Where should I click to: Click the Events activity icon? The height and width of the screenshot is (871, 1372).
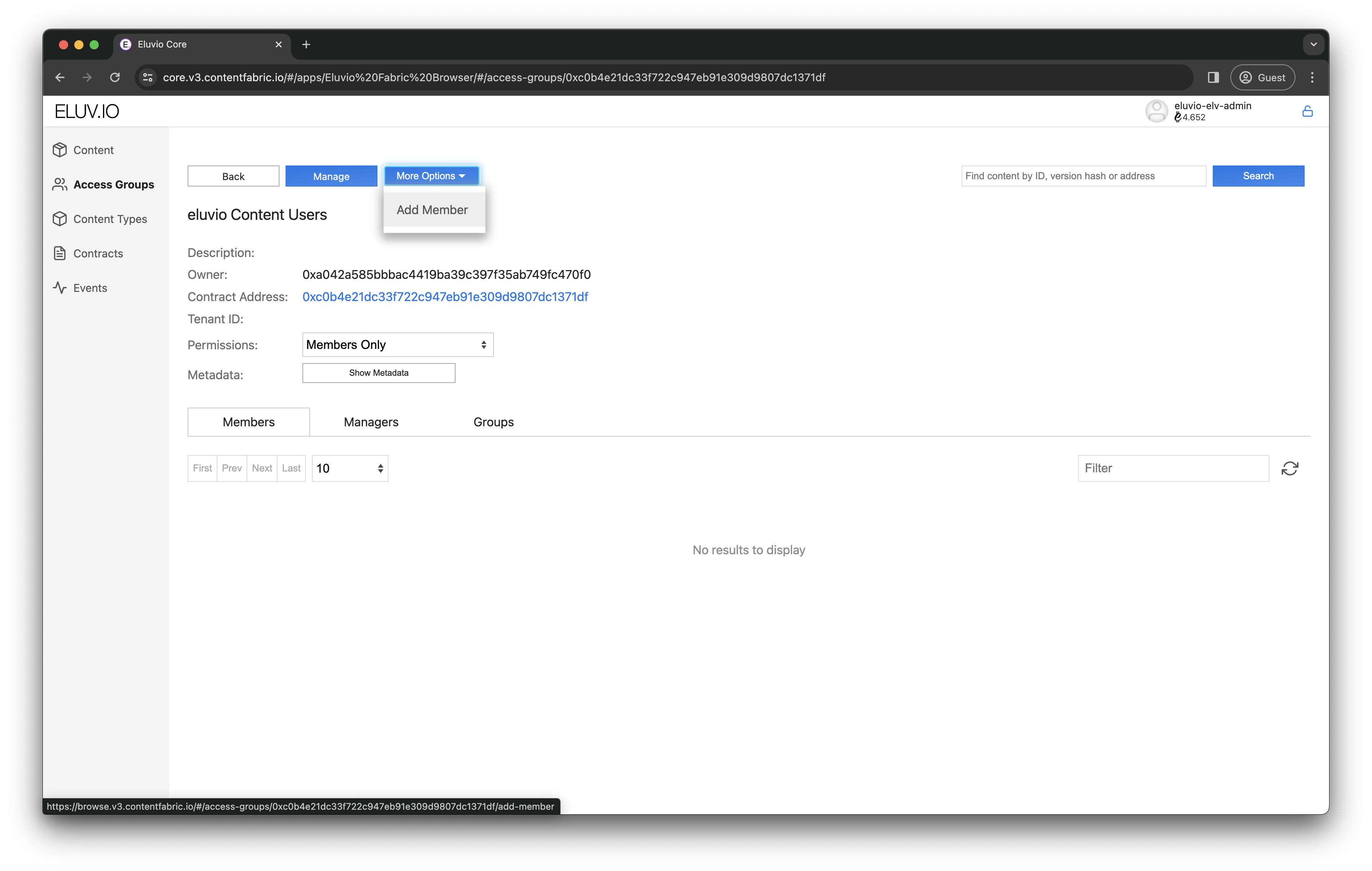point(60,288)
